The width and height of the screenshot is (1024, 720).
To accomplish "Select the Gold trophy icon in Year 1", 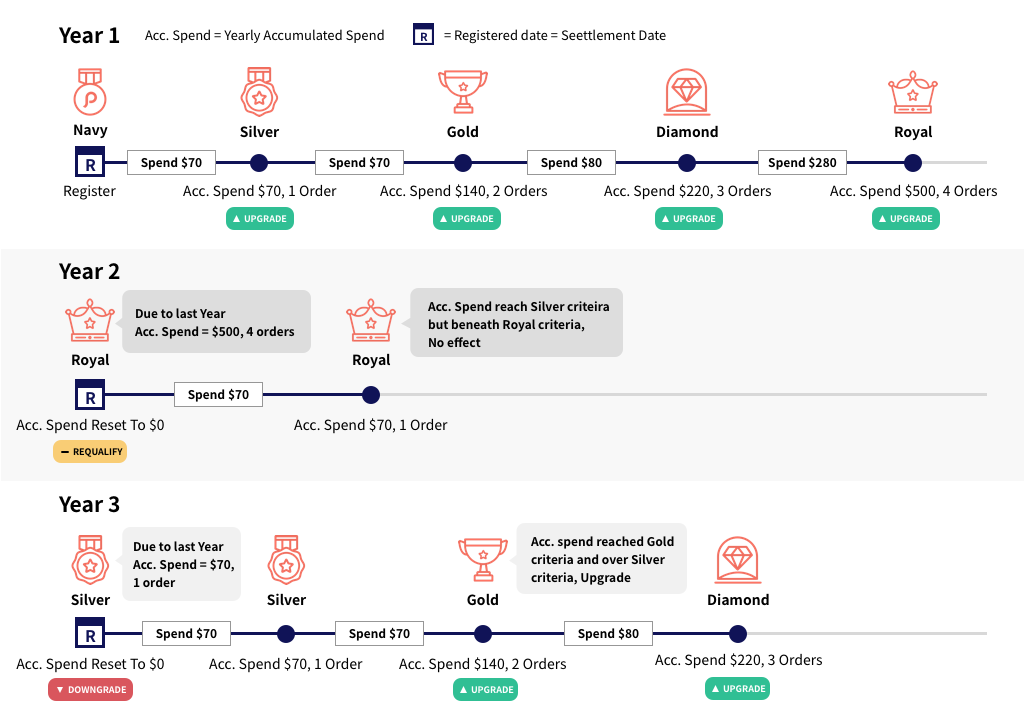I will tap(462, 92).
